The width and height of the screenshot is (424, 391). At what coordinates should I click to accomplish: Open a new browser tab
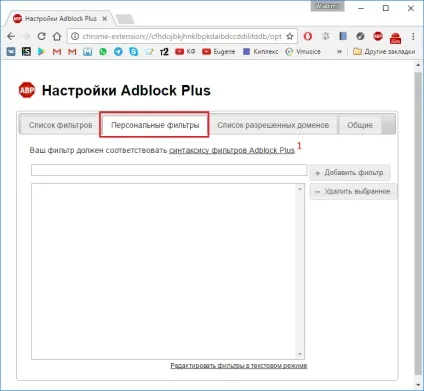pyautogui.click(x=125, y=19)
